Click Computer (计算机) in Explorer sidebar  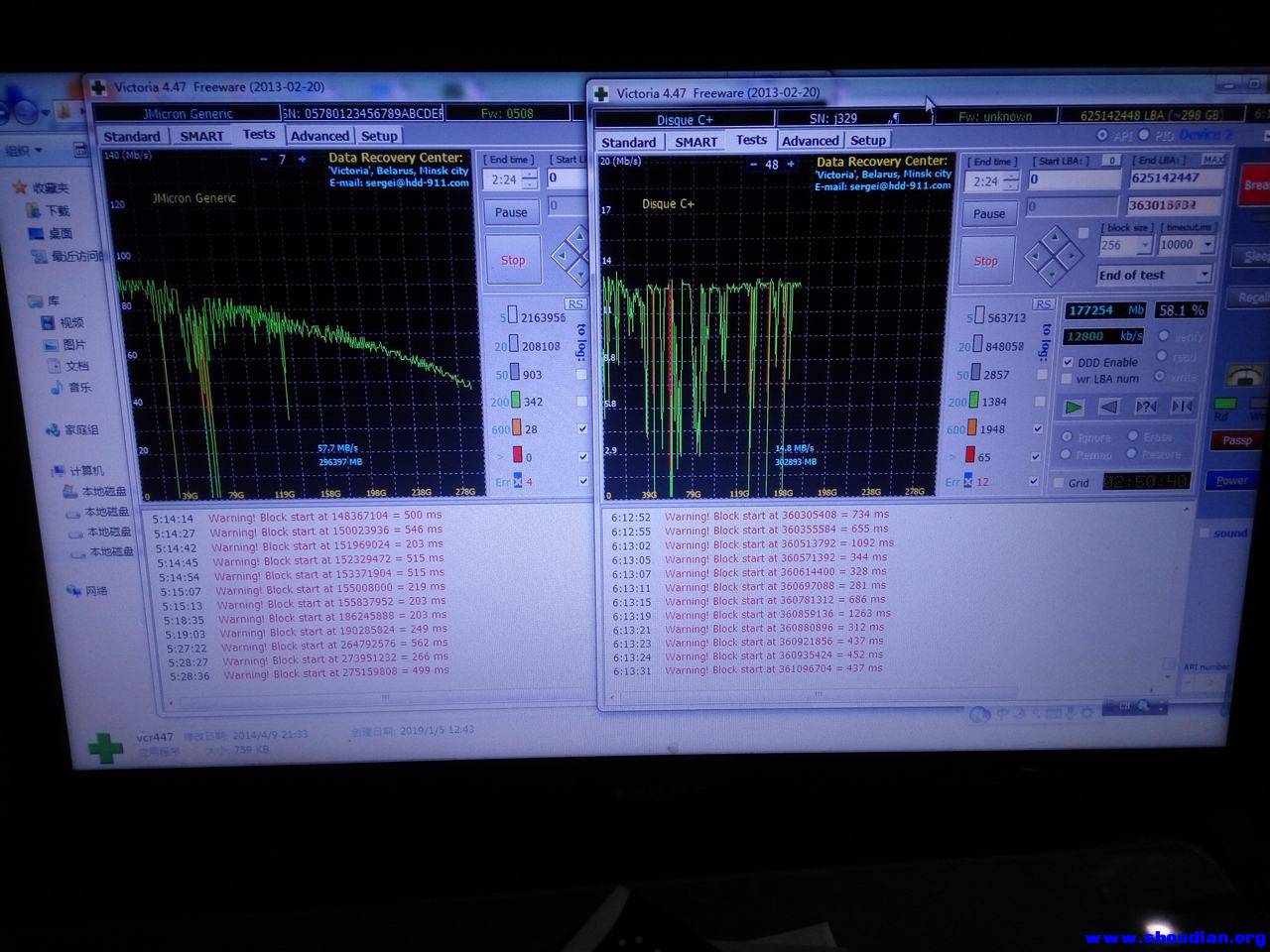tap(78, 470)
